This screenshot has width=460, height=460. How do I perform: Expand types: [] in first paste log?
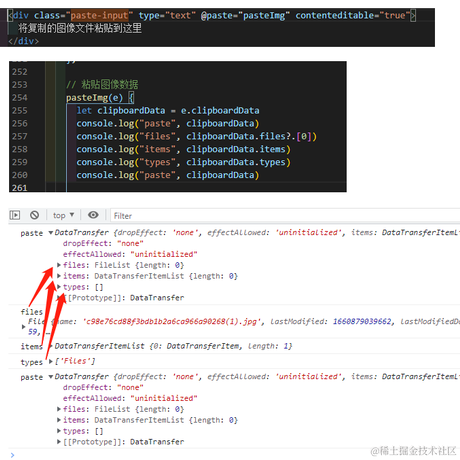59,287
